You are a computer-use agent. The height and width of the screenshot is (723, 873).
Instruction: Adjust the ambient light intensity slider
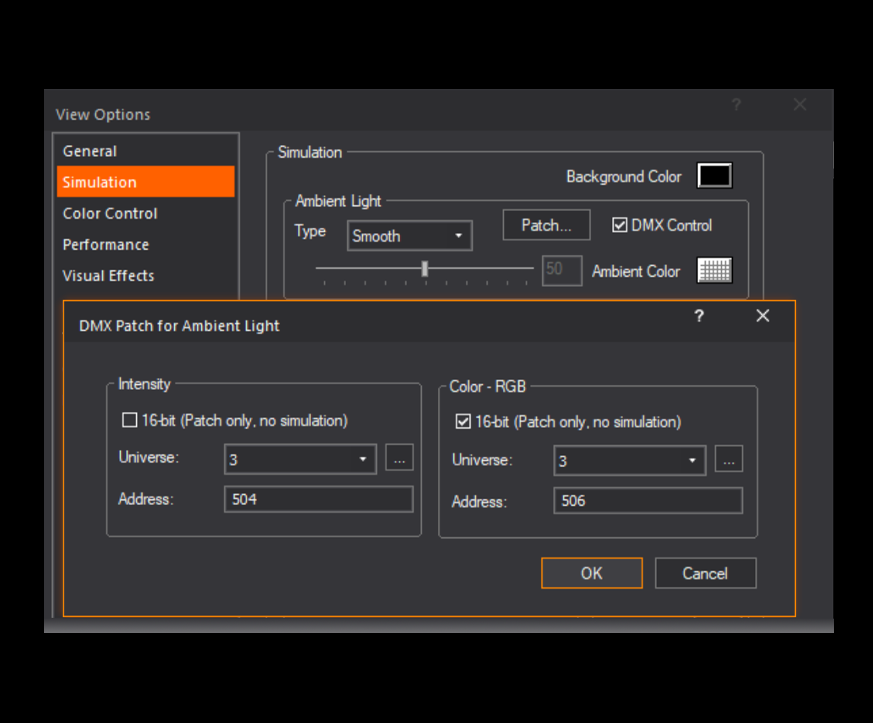425,267
